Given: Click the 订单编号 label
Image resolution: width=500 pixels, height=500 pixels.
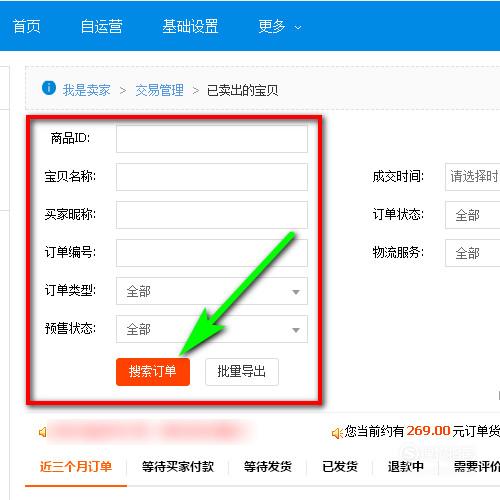Looking at the screenshot, I should [70, 252].
